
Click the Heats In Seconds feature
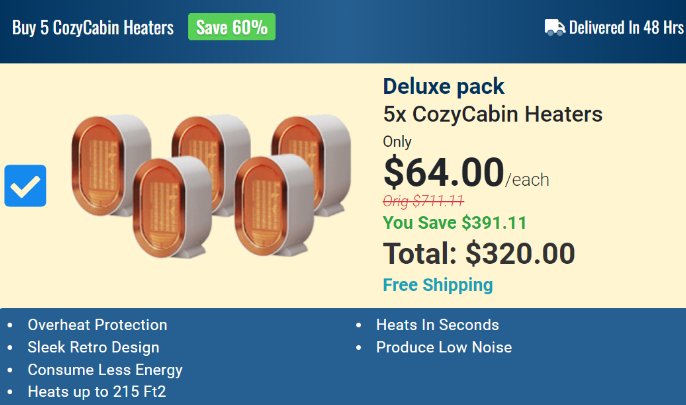(x=437, y=325)
